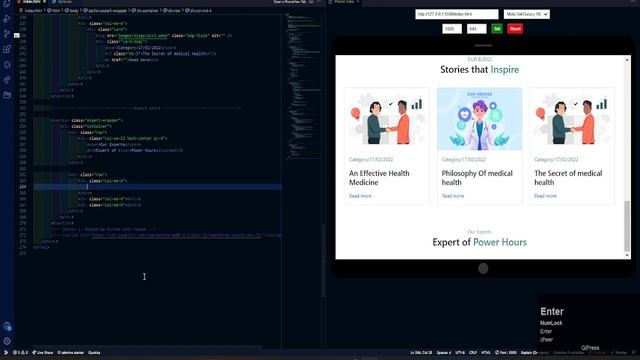
Task: Click the div.row breadcrumb item
Action: pos(172,10)
